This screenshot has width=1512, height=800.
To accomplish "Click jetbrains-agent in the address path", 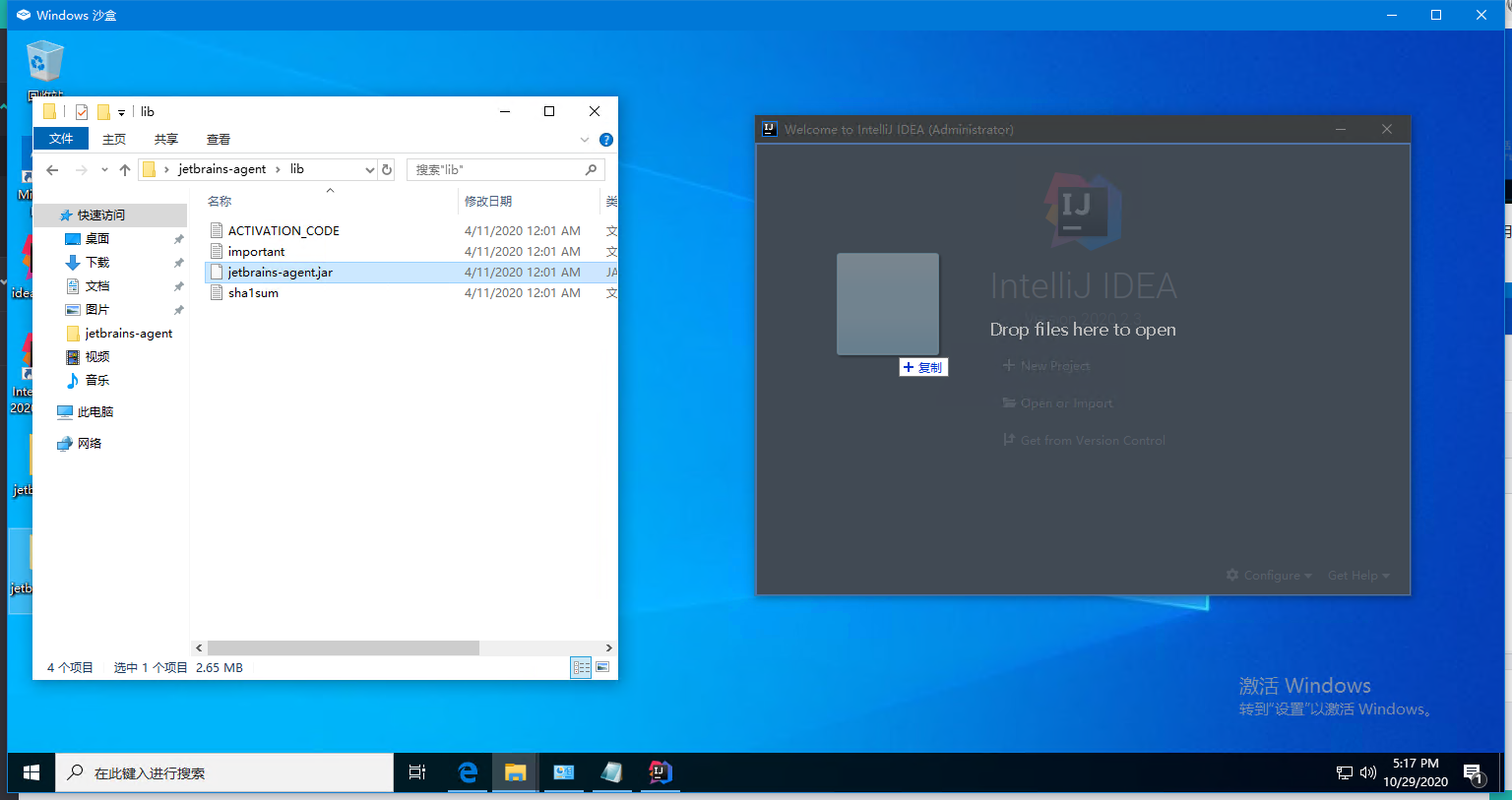I will [221, 169].
